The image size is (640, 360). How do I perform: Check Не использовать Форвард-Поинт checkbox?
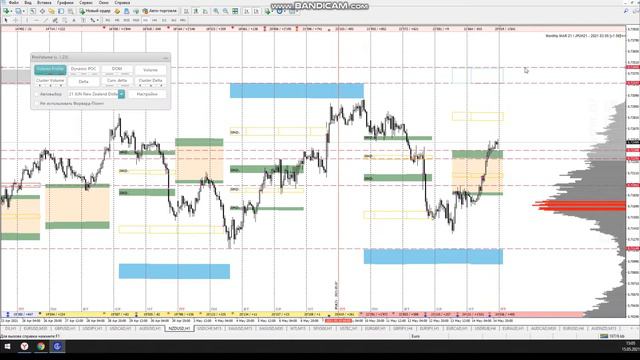[37, 104]
